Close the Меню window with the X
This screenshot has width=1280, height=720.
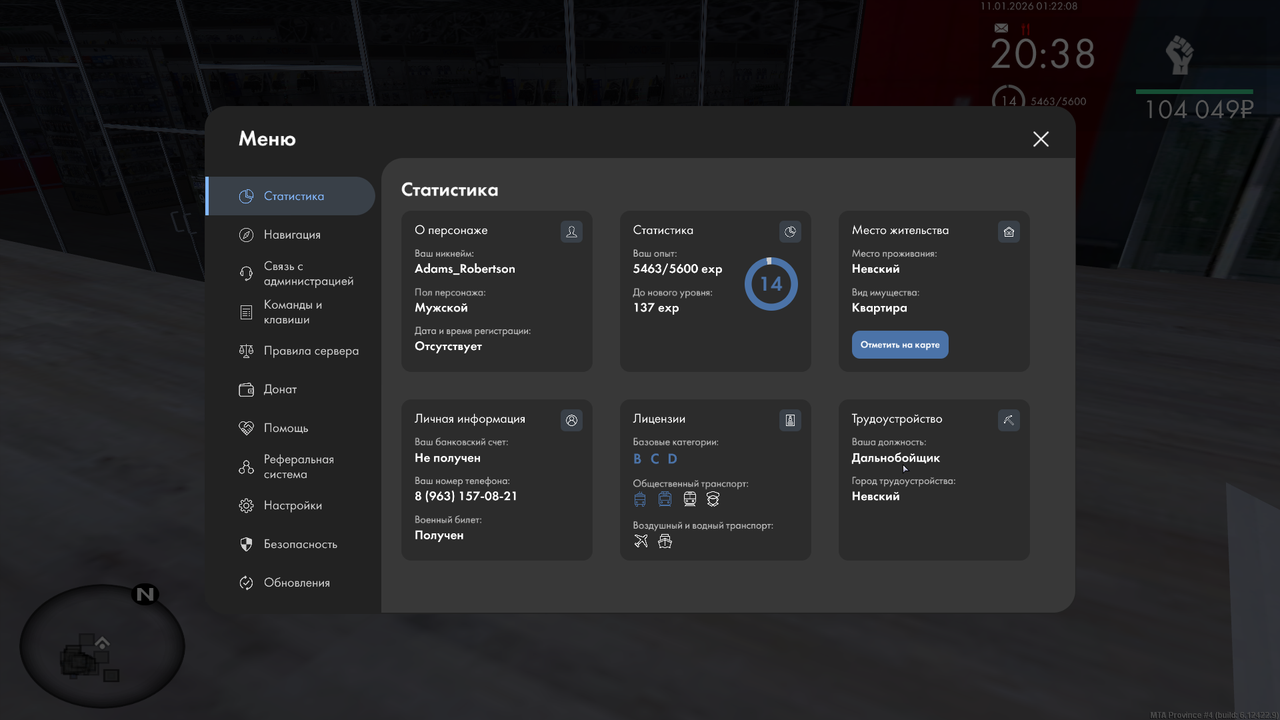pos(1041,139)
